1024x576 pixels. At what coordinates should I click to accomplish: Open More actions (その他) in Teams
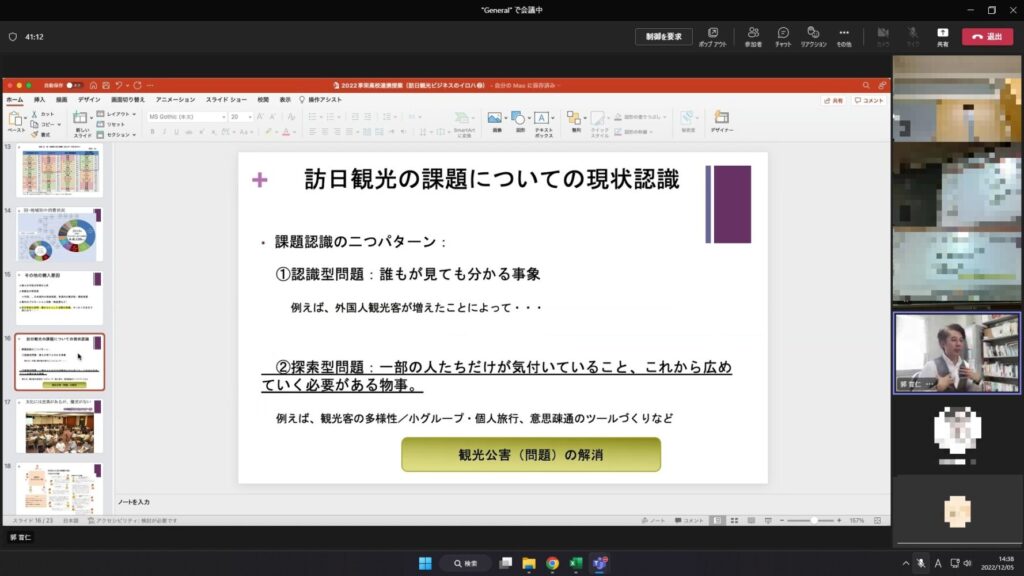click(844, 37)
